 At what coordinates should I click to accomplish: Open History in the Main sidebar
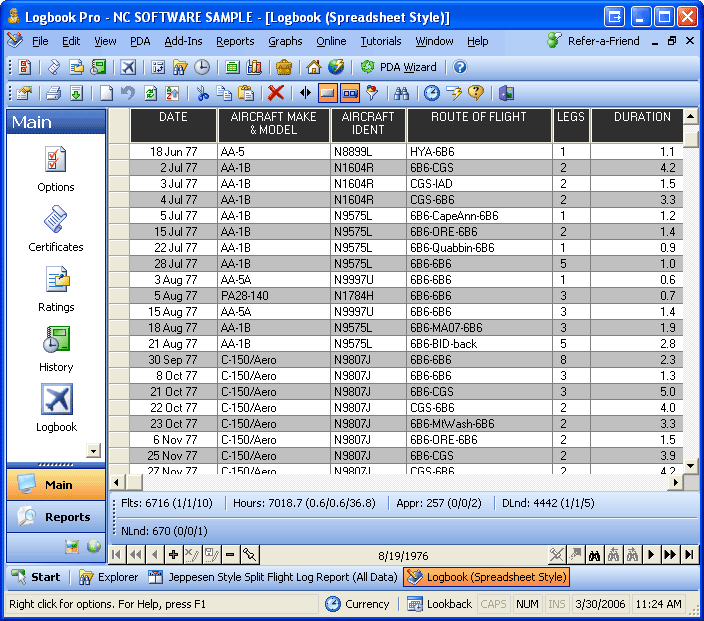tap(56, 349)
